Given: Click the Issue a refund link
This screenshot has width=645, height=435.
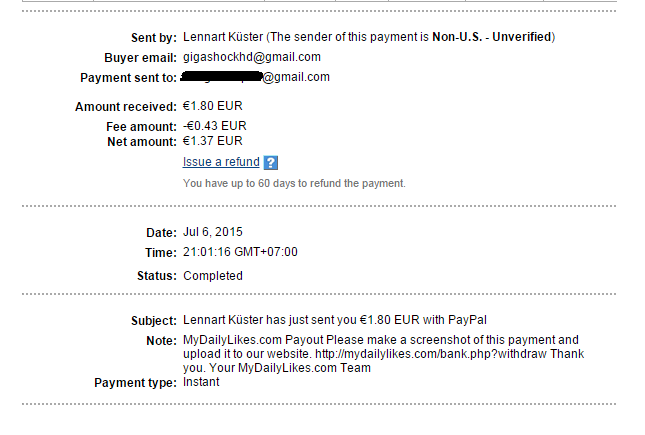Looking at the screenshot, I should coord(221,162).
